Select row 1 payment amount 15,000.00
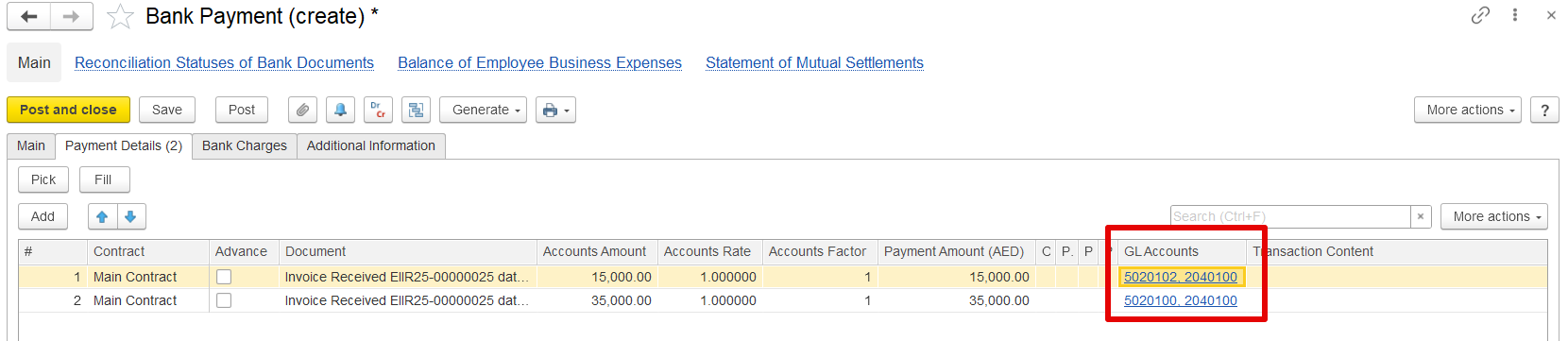Viewport: 1568px width, 341px height. [957, 277]
